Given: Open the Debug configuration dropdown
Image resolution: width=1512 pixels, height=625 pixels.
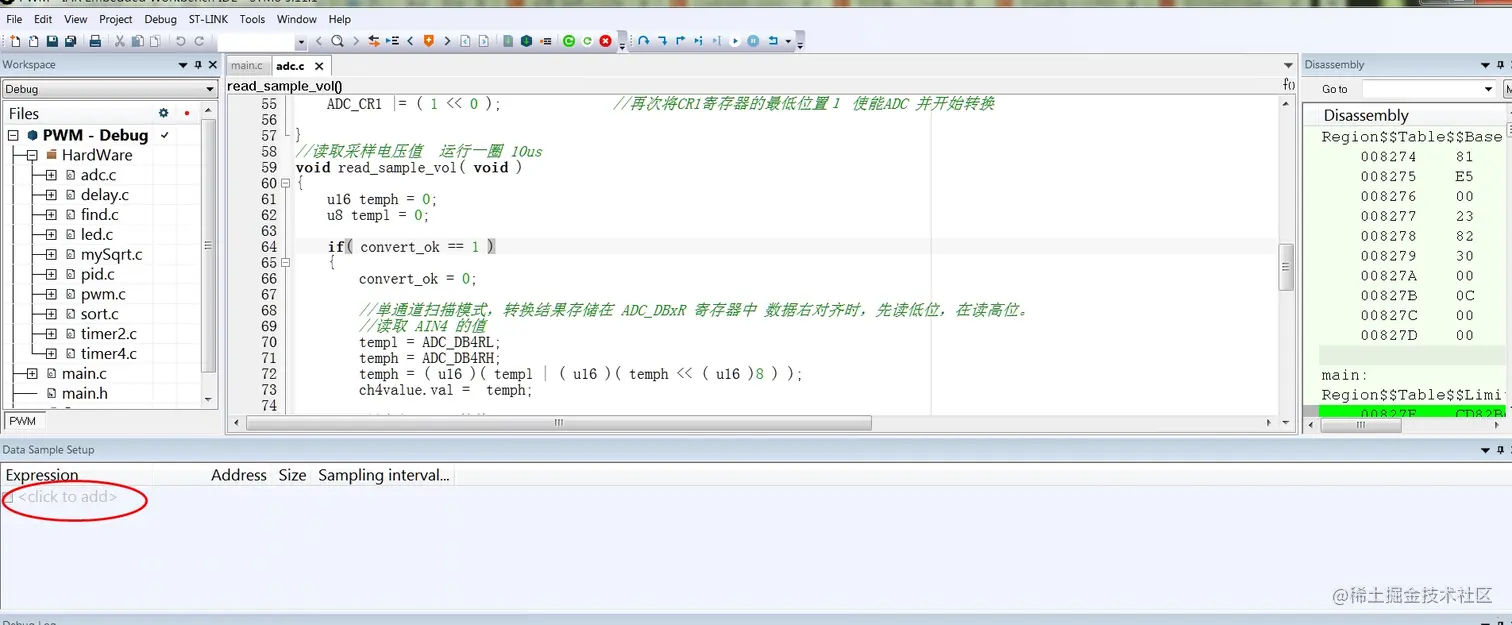Looking at the screenshot, I should [210, 89].
